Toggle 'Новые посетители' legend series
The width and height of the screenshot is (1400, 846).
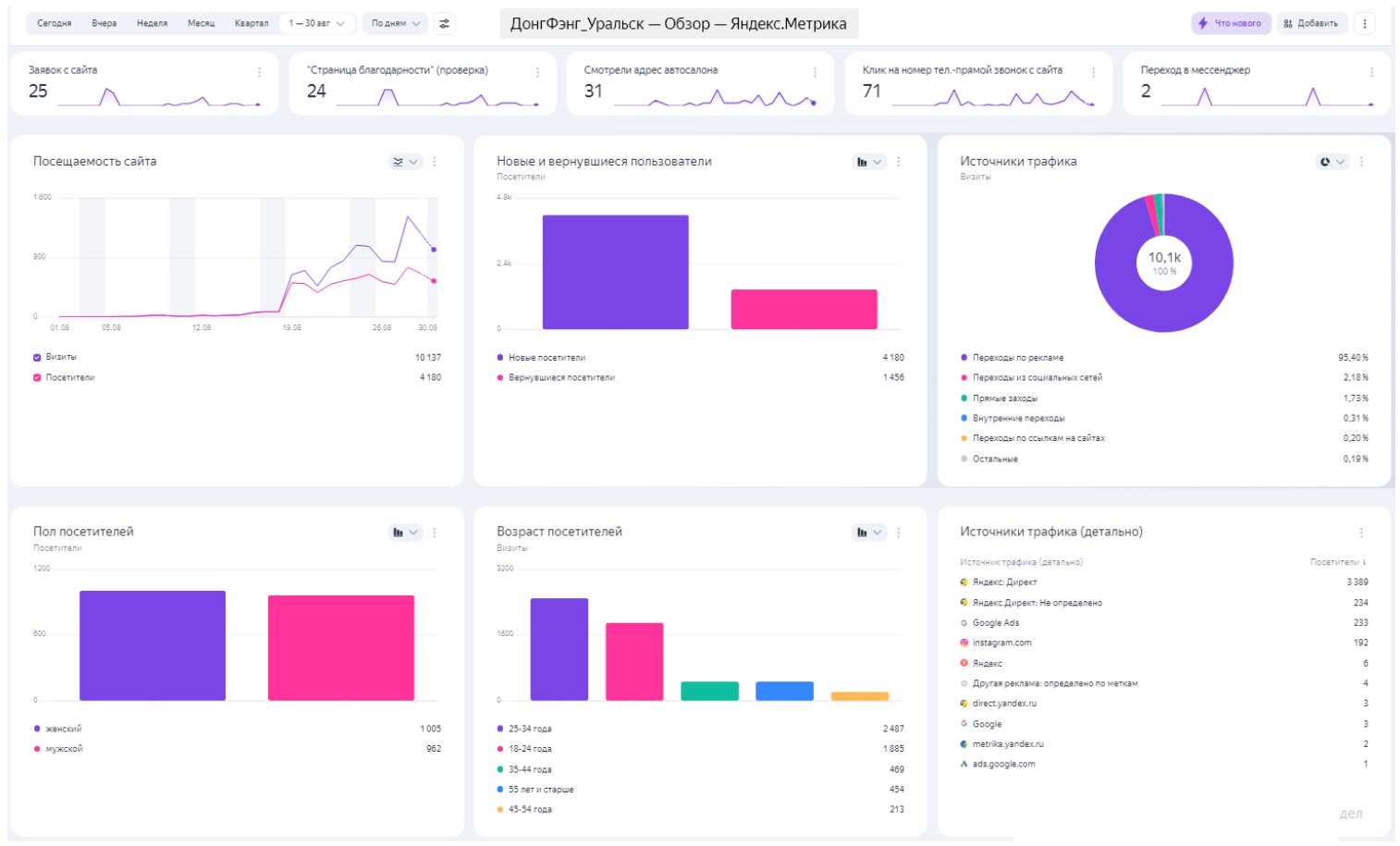point(546,358)
